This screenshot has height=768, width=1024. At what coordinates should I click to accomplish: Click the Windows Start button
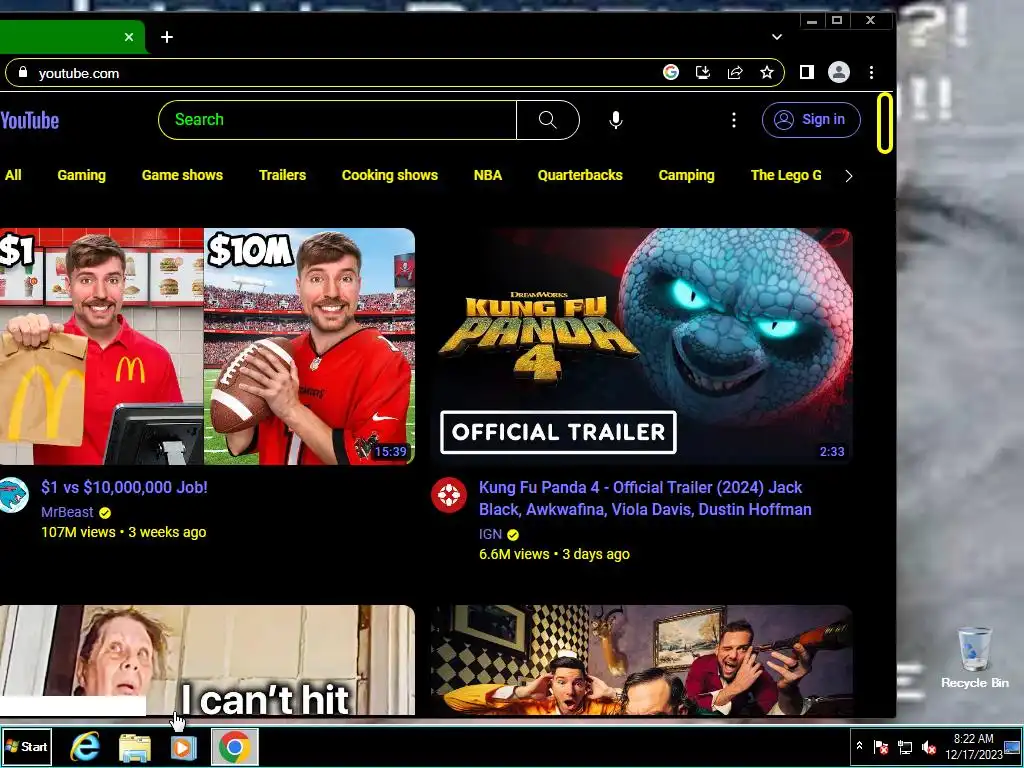click(x=27, y=746)
